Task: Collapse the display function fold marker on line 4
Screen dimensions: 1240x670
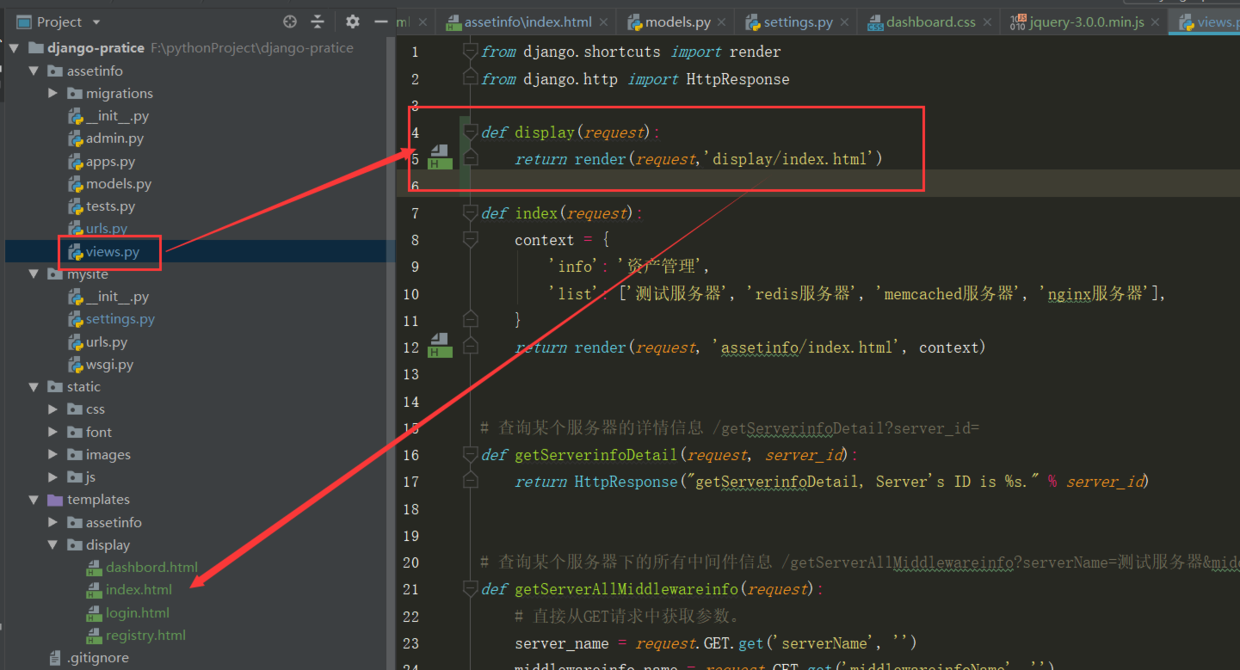Action: click(x=470, y=132)
